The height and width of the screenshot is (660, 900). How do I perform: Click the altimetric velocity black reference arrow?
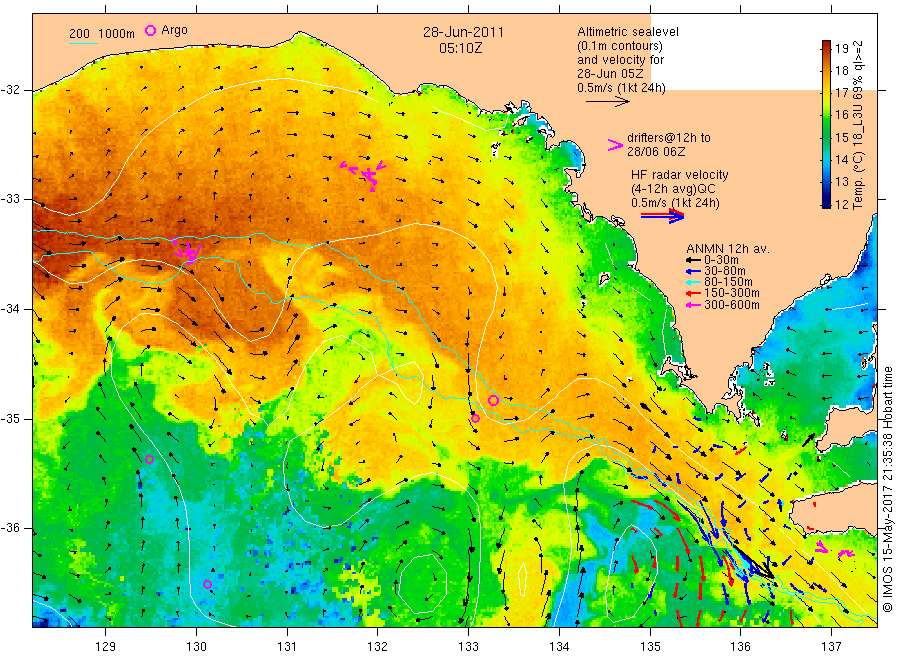pyautogui.click(x=607, y=102)
